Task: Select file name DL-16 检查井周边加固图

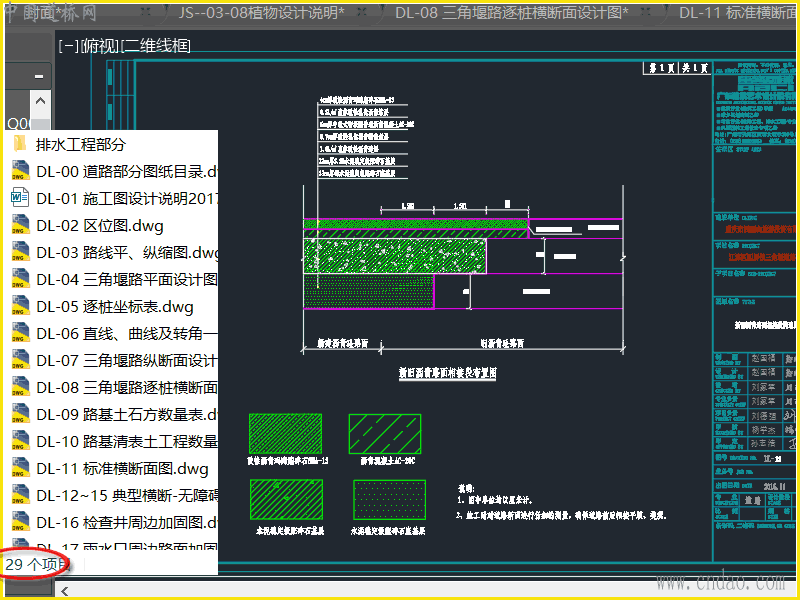Action: pyautogui.click(x=127, y=523)
